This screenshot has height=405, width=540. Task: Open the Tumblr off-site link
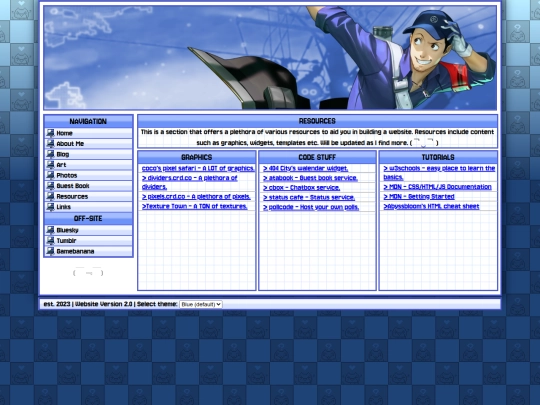[x=89, y=241]
